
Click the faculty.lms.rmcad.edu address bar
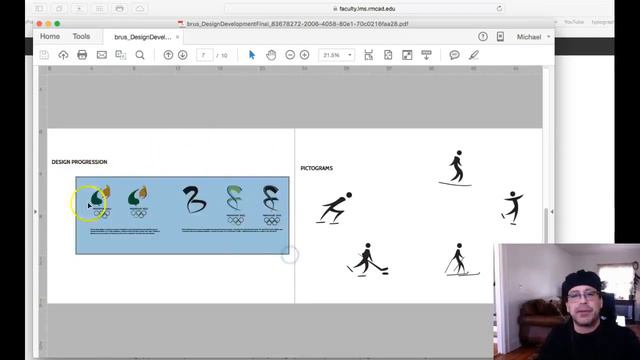(364, 9)
